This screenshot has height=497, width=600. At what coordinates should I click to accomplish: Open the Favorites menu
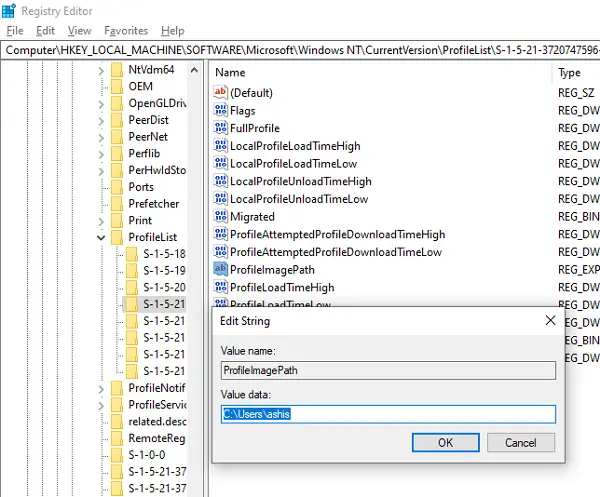tap(126, 31)
